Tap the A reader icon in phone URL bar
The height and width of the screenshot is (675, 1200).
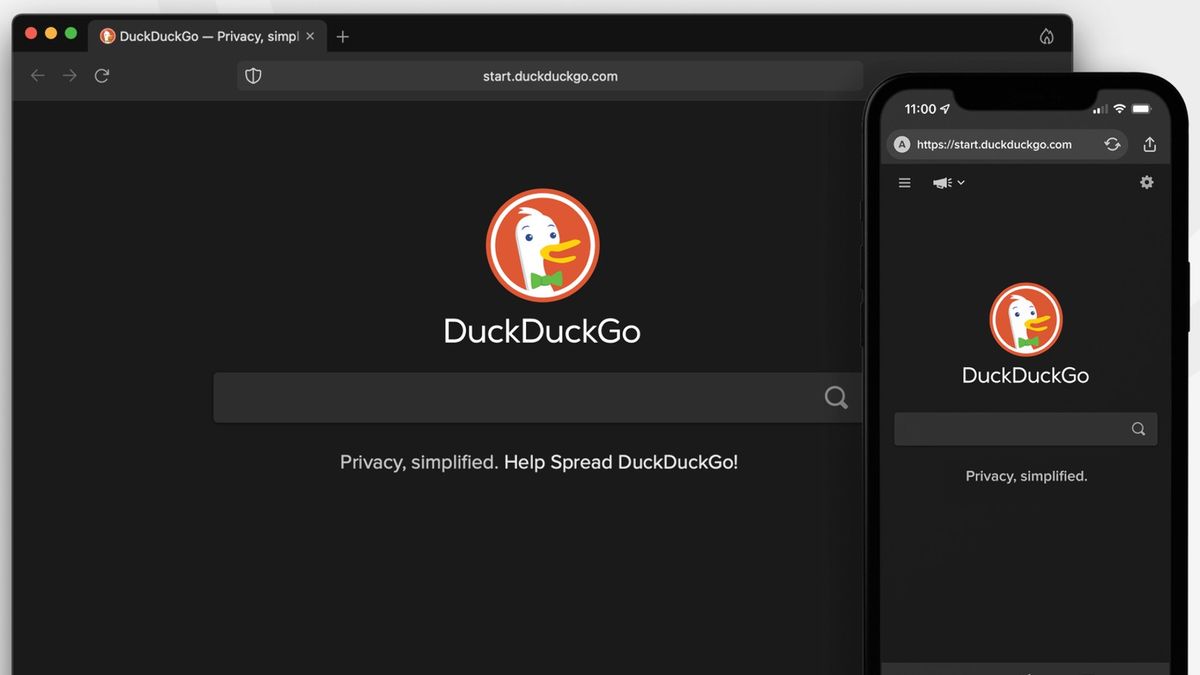coord(901,144)
